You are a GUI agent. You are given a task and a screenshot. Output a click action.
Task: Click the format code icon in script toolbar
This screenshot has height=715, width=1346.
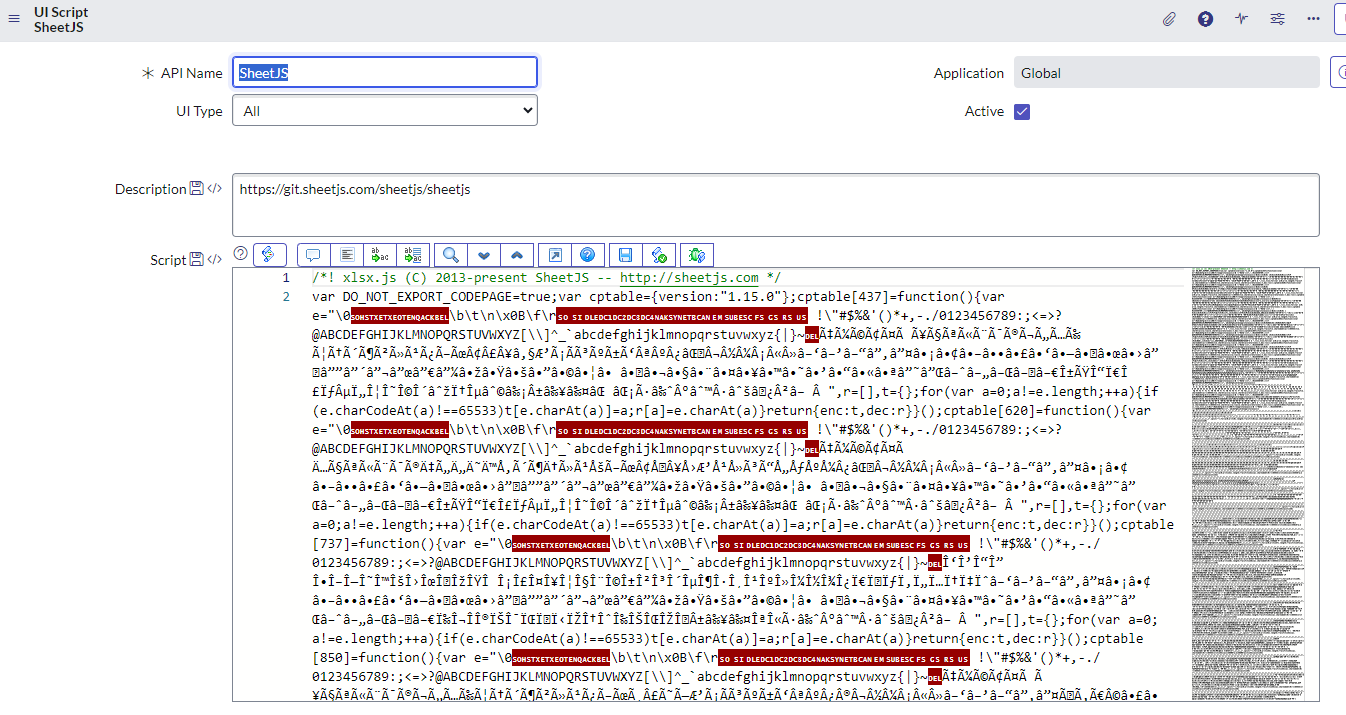tap(346, 255)
